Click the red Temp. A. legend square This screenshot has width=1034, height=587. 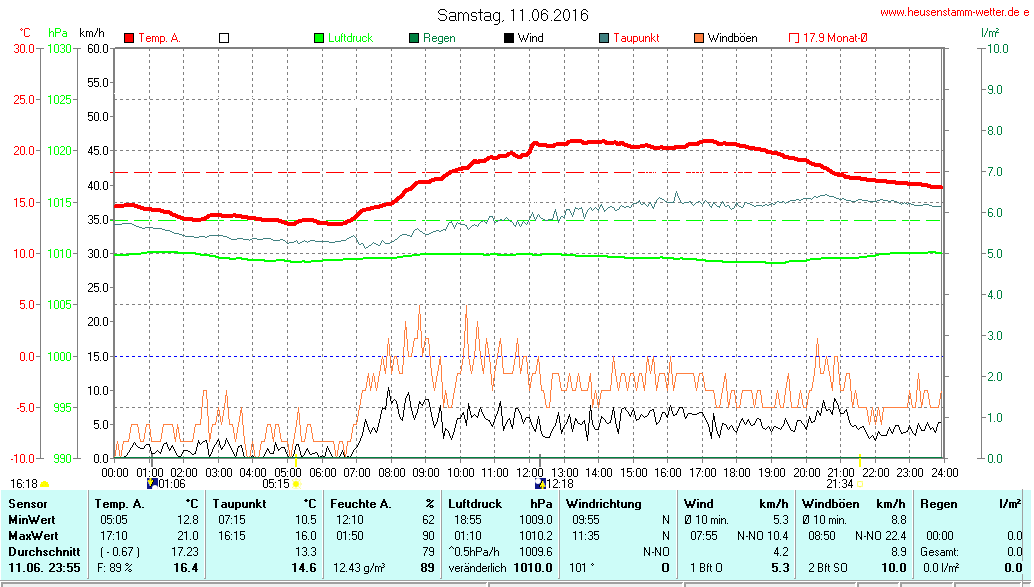tap(129, 38)
